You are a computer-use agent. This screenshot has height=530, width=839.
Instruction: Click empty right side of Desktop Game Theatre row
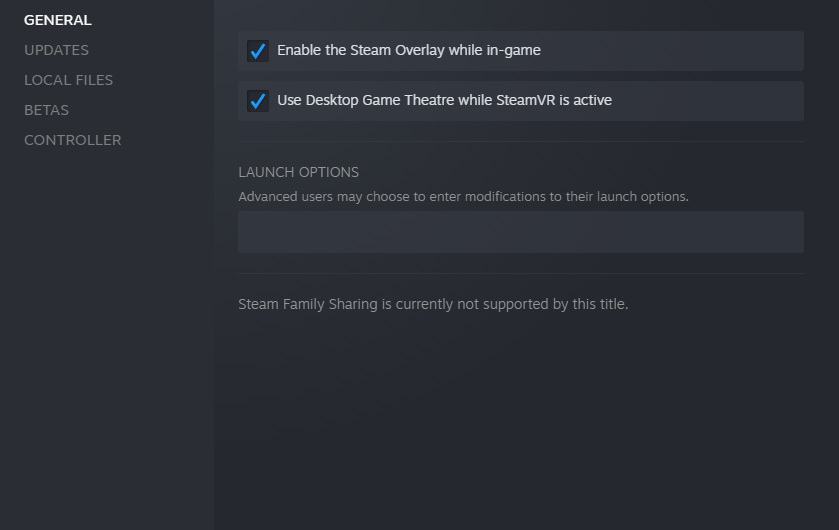pyautogui.click(x=720, y=100)
